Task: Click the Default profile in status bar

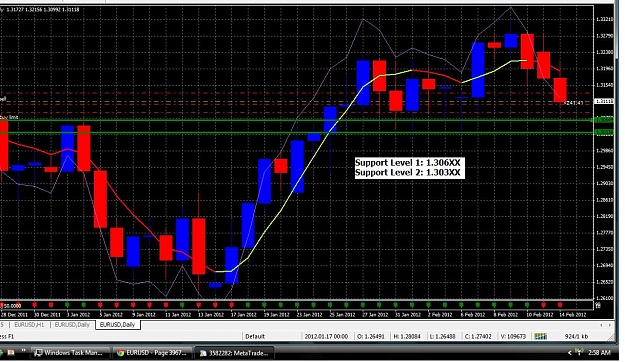Action: click(255, 336)
